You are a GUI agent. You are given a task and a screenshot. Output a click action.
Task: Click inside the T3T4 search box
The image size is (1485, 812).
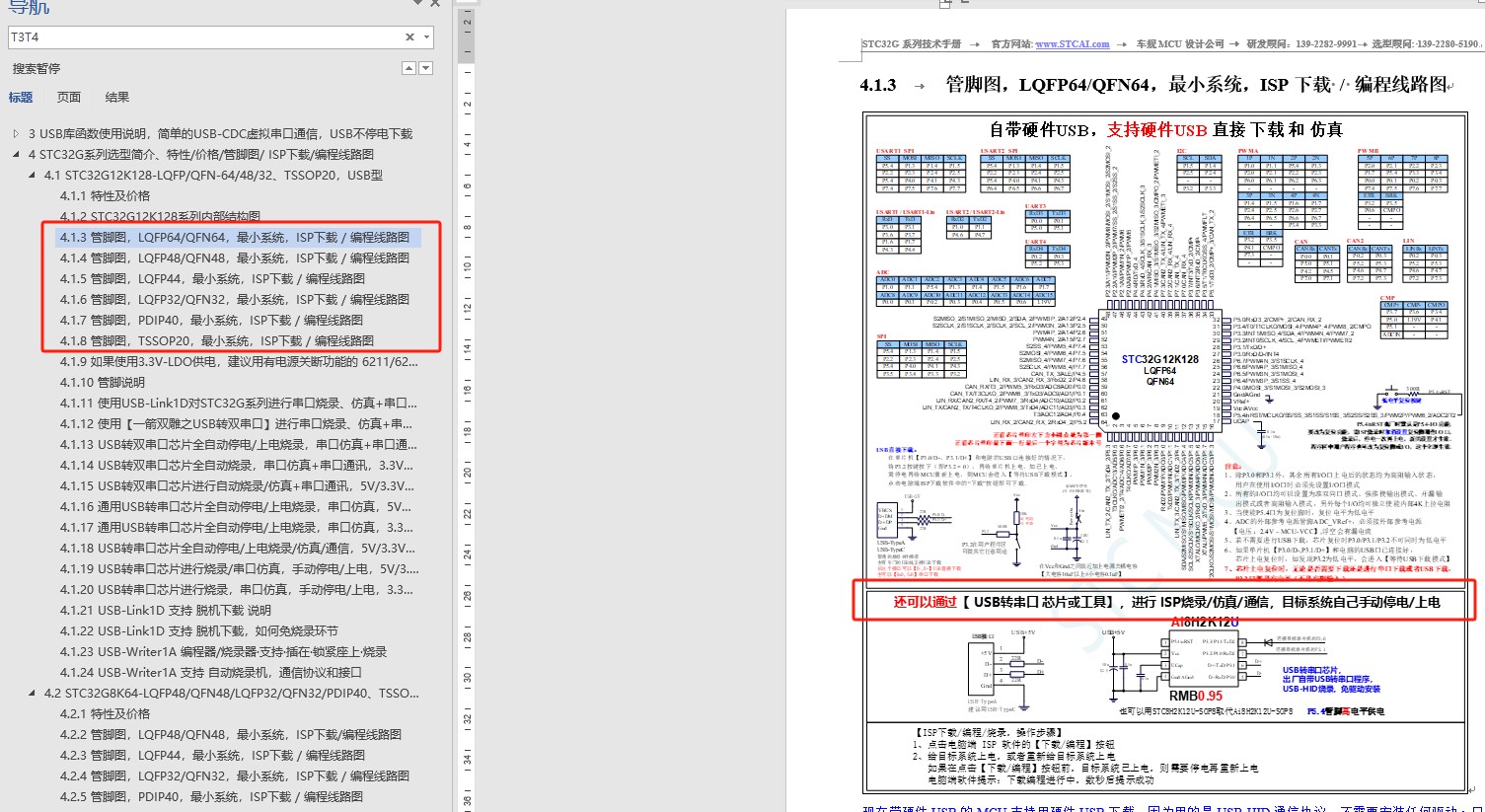point(205,37)
